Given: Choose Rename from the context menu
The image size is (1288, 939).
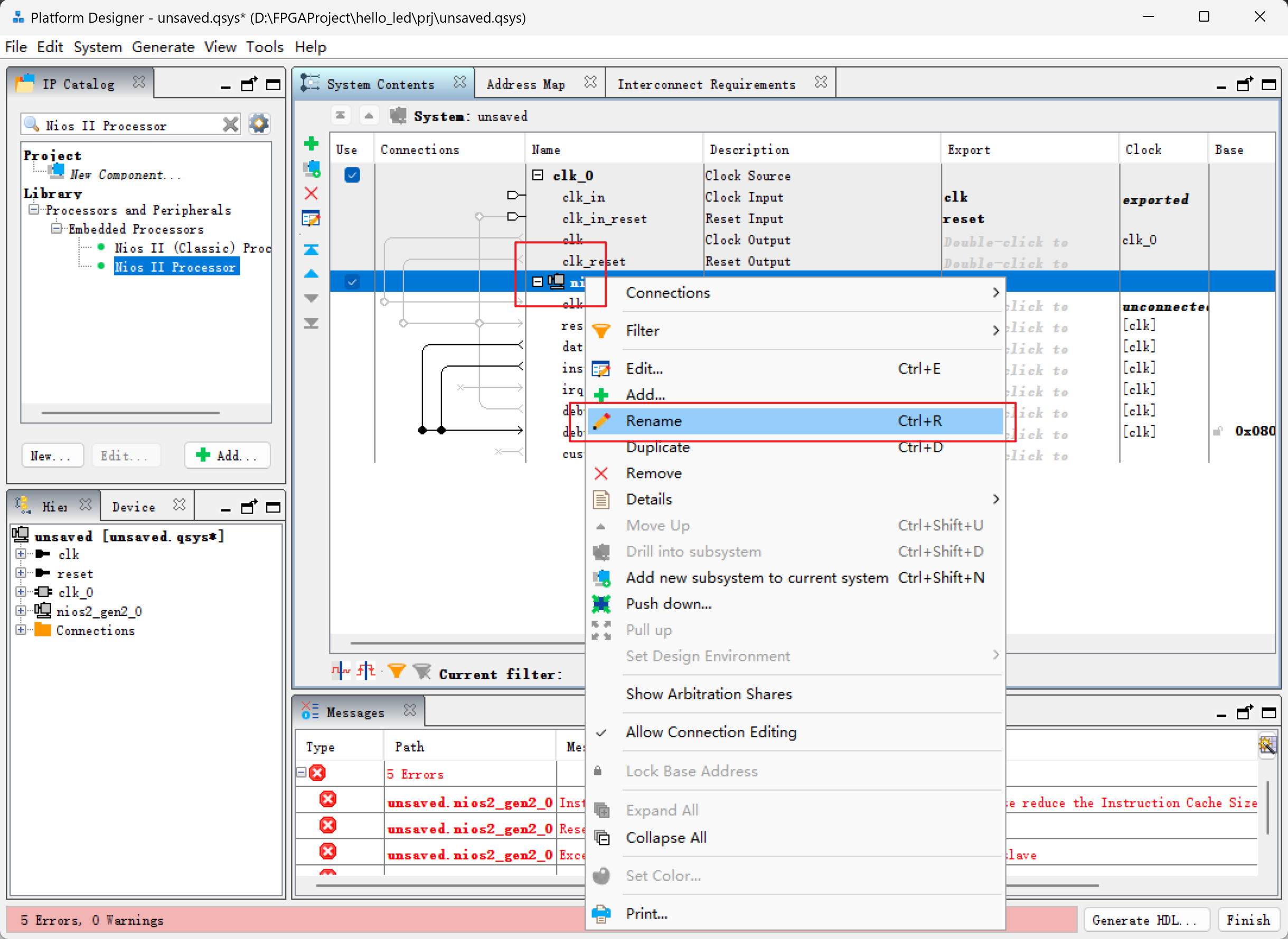Looking at the screenshot, I should coord(795,421).
